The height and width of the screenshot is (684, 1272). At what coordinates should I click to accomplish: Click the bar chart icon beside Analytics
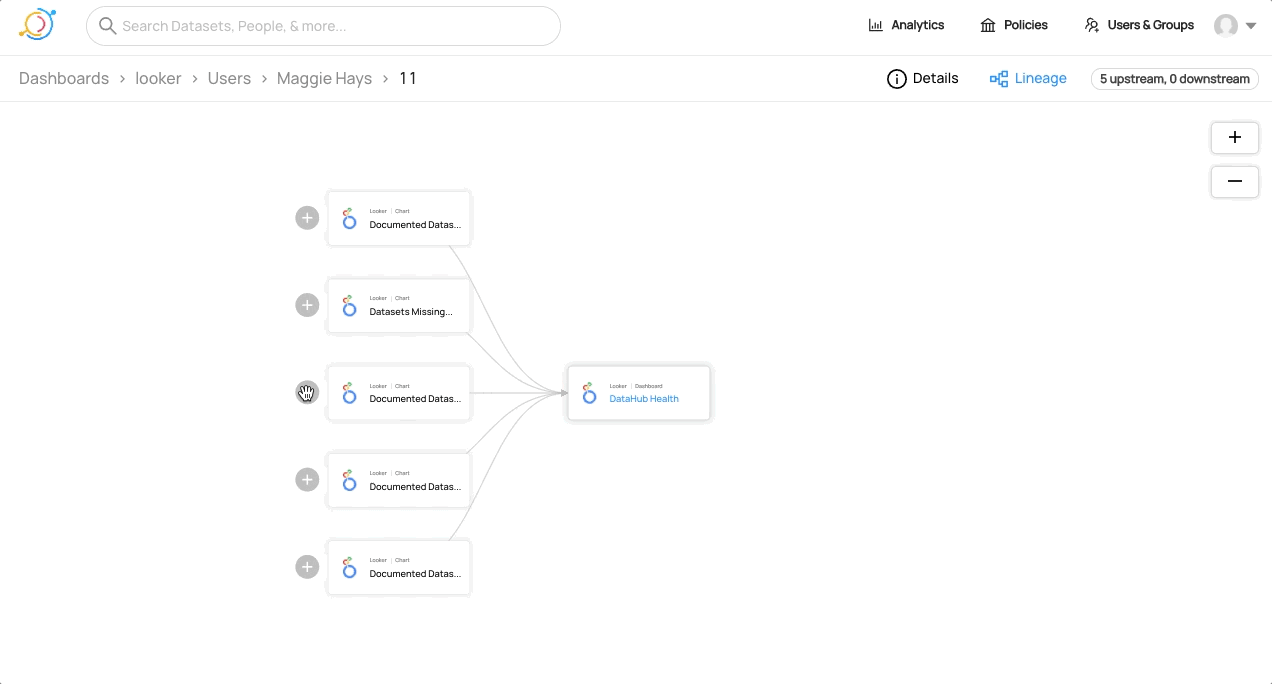875,25
